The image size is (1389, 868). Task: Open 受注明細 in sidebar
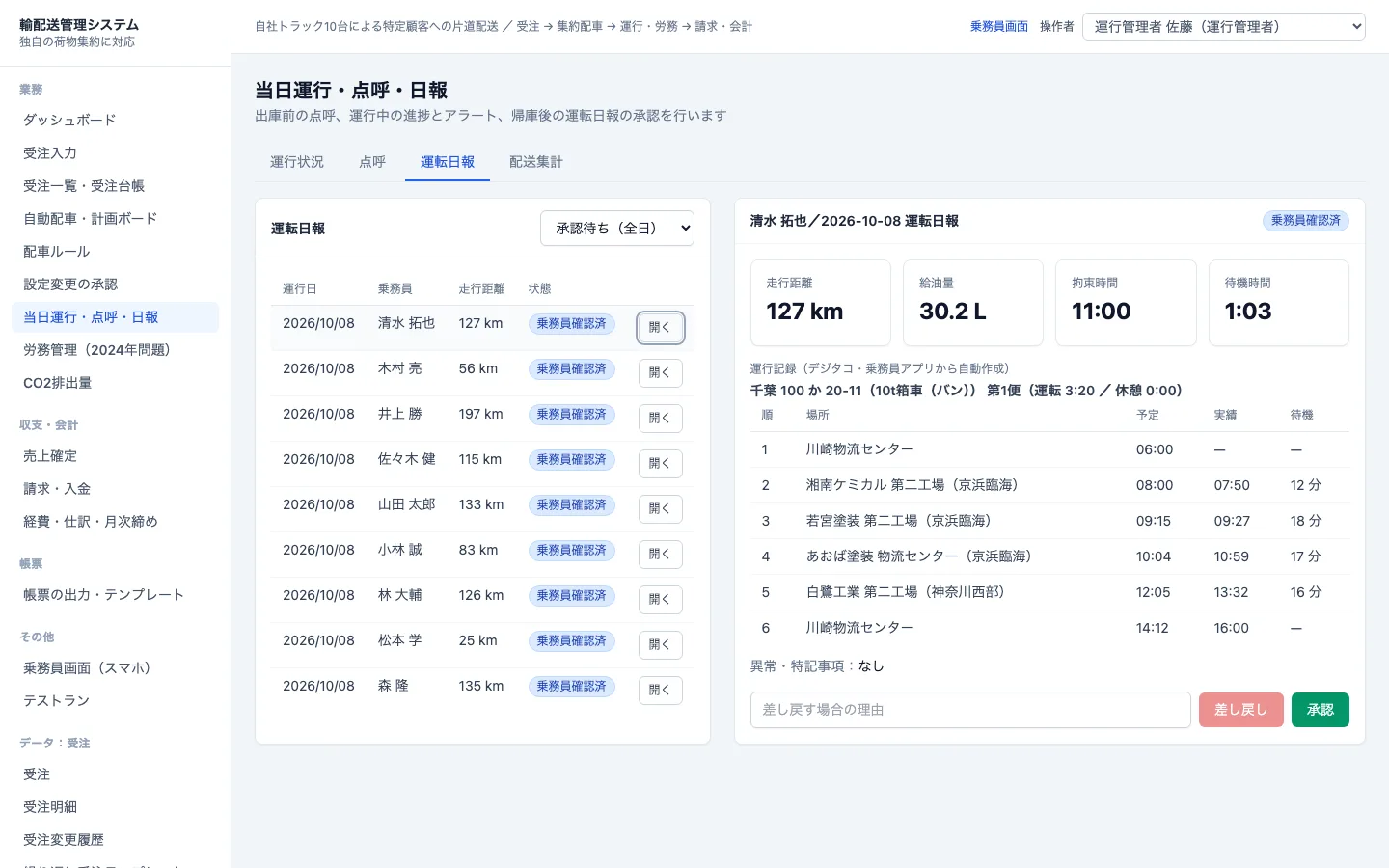[116, 807]
